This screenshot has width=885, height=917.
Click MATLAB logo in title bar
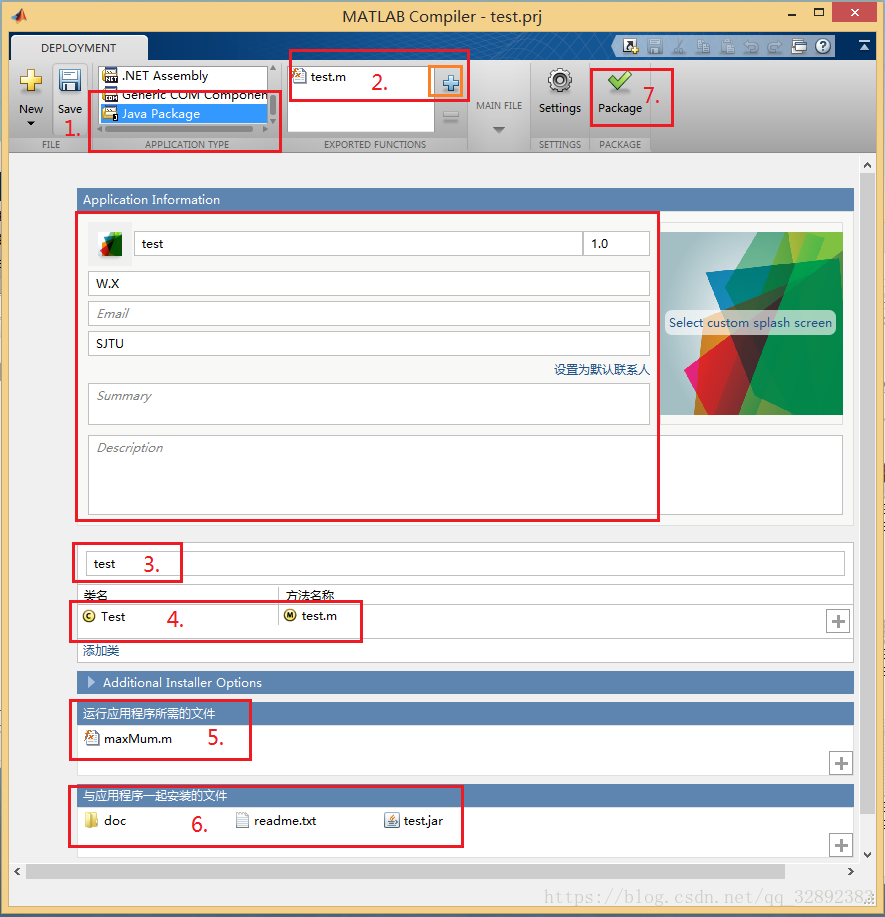pyautogui.click(x=19, y=16)
